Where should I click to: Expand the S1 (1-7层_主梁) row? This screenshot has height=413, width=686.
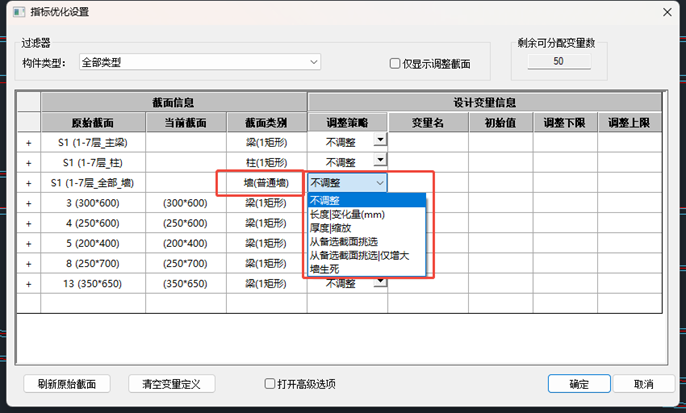(x=28, y=142)
